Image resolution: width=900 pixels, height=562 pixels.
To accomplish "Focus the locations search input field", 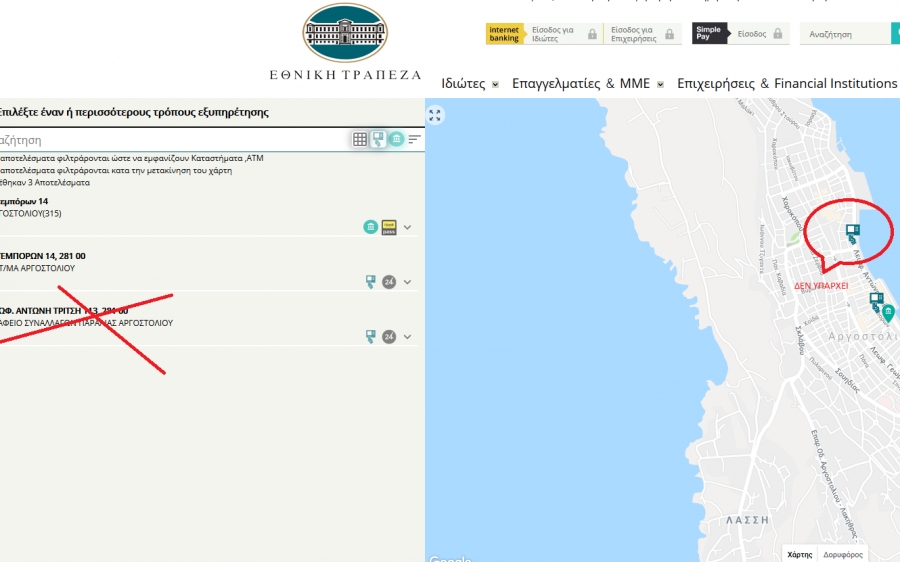I will pyautogui.click(x=175, y=139).
